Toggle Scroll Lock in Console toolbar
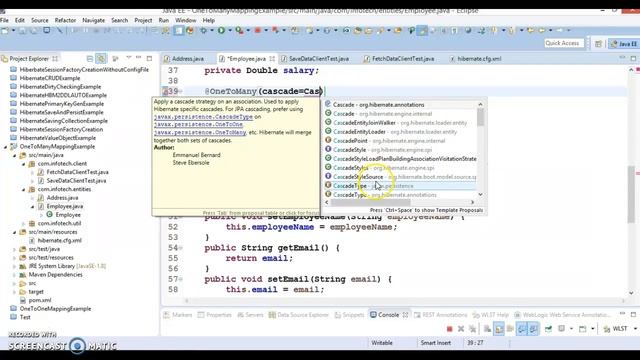Screen dimensions: 640x360 point(499,329)
